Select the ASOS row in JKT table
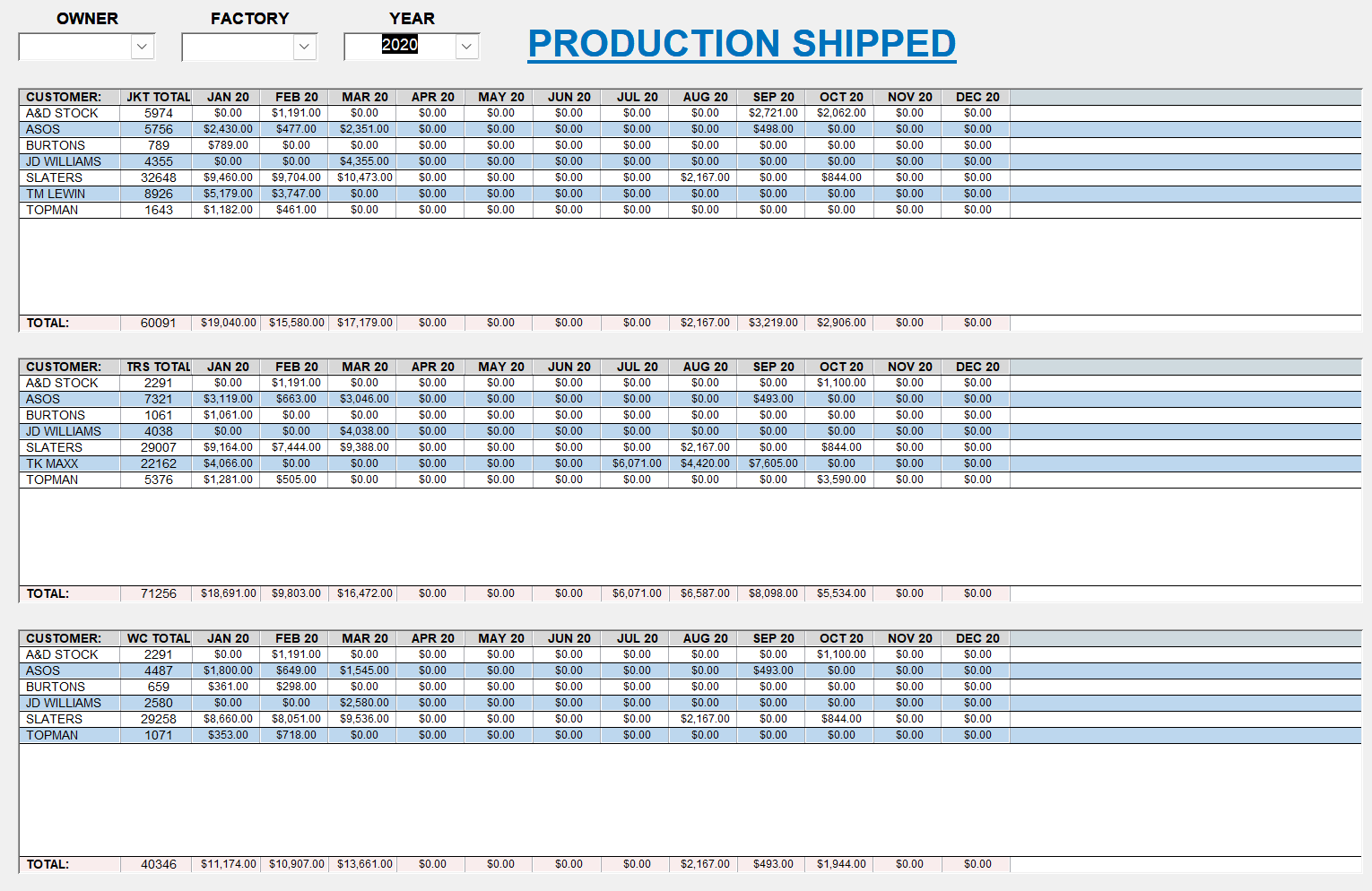The width and height of the screenshot is (1372, 891). pos(43,129)
